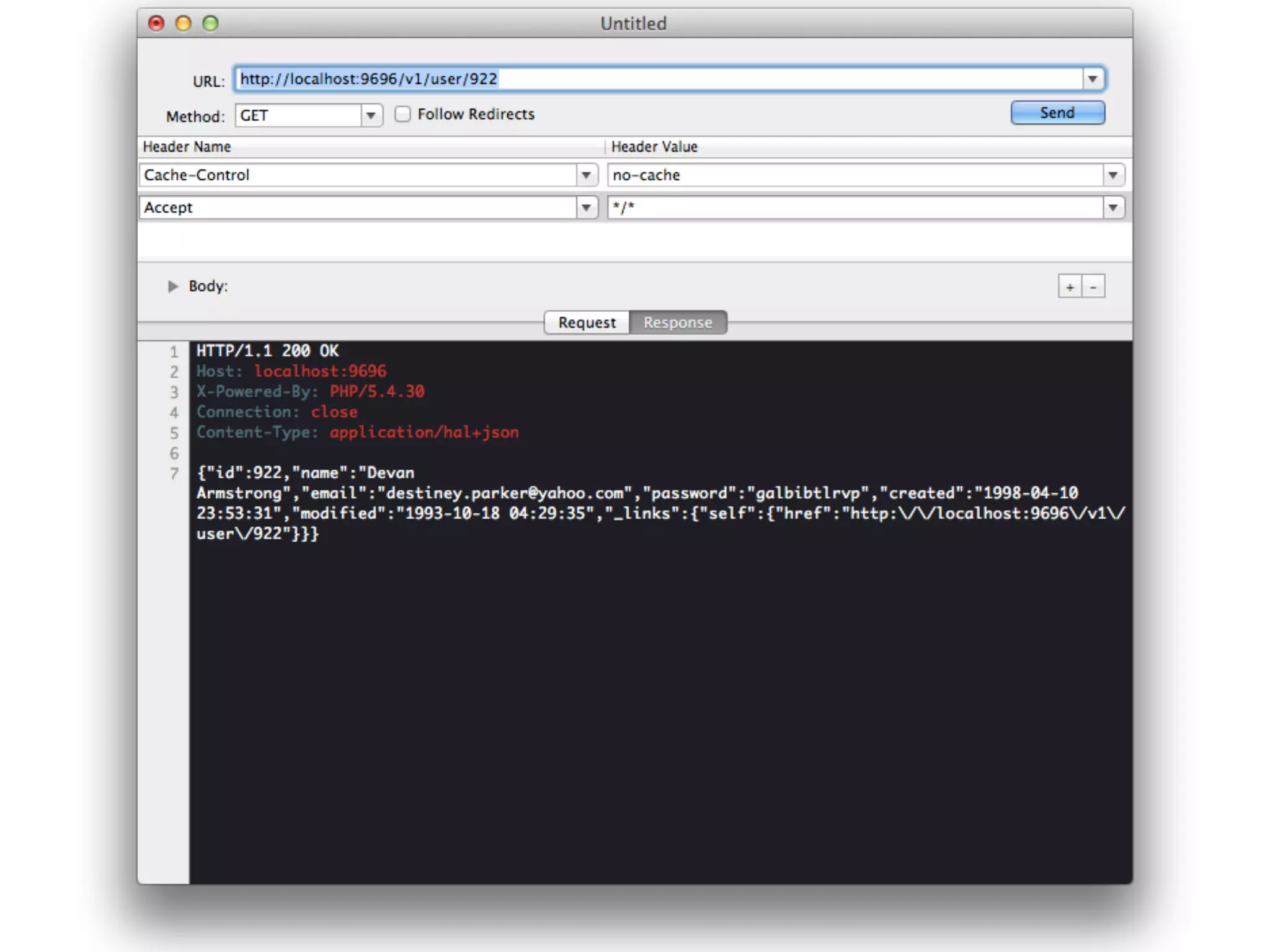Open the no-cache header value dropdown arrow
The height and width of the screenshot is (952, 1270).
(1113, 175)
